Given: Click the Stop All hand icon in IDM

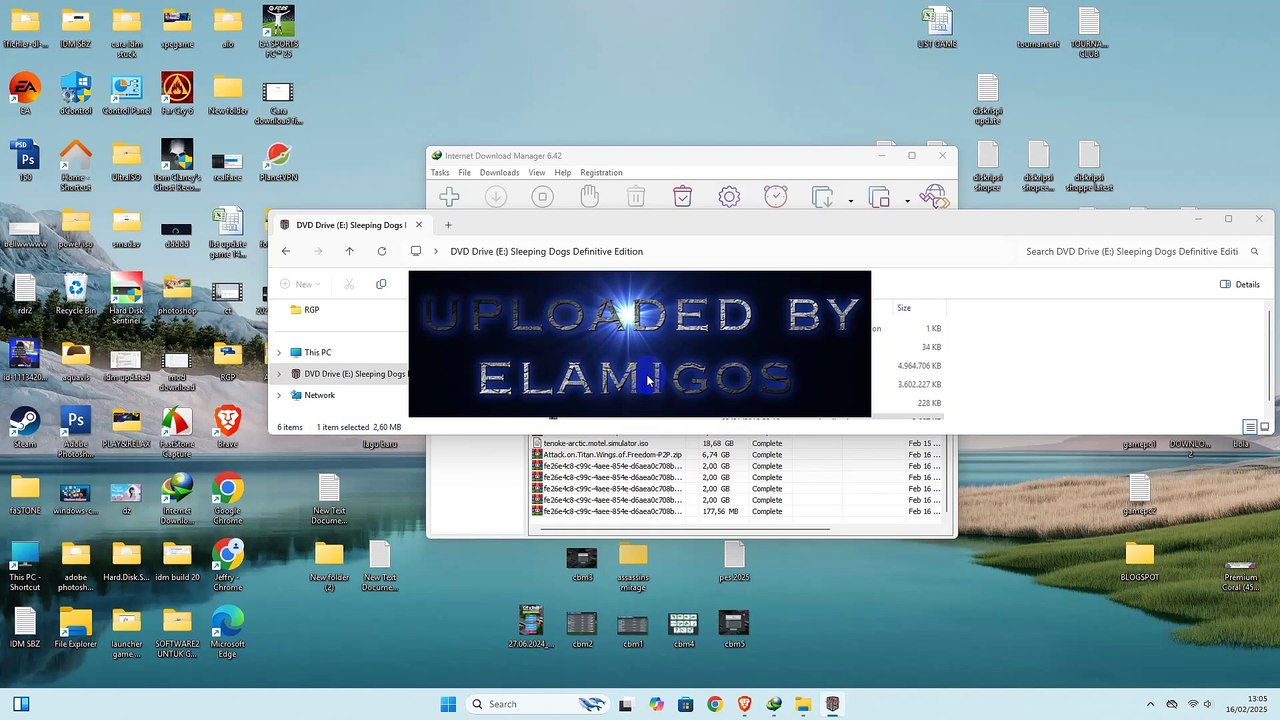Looking at the screenshot, I should (x=589, y=197).
